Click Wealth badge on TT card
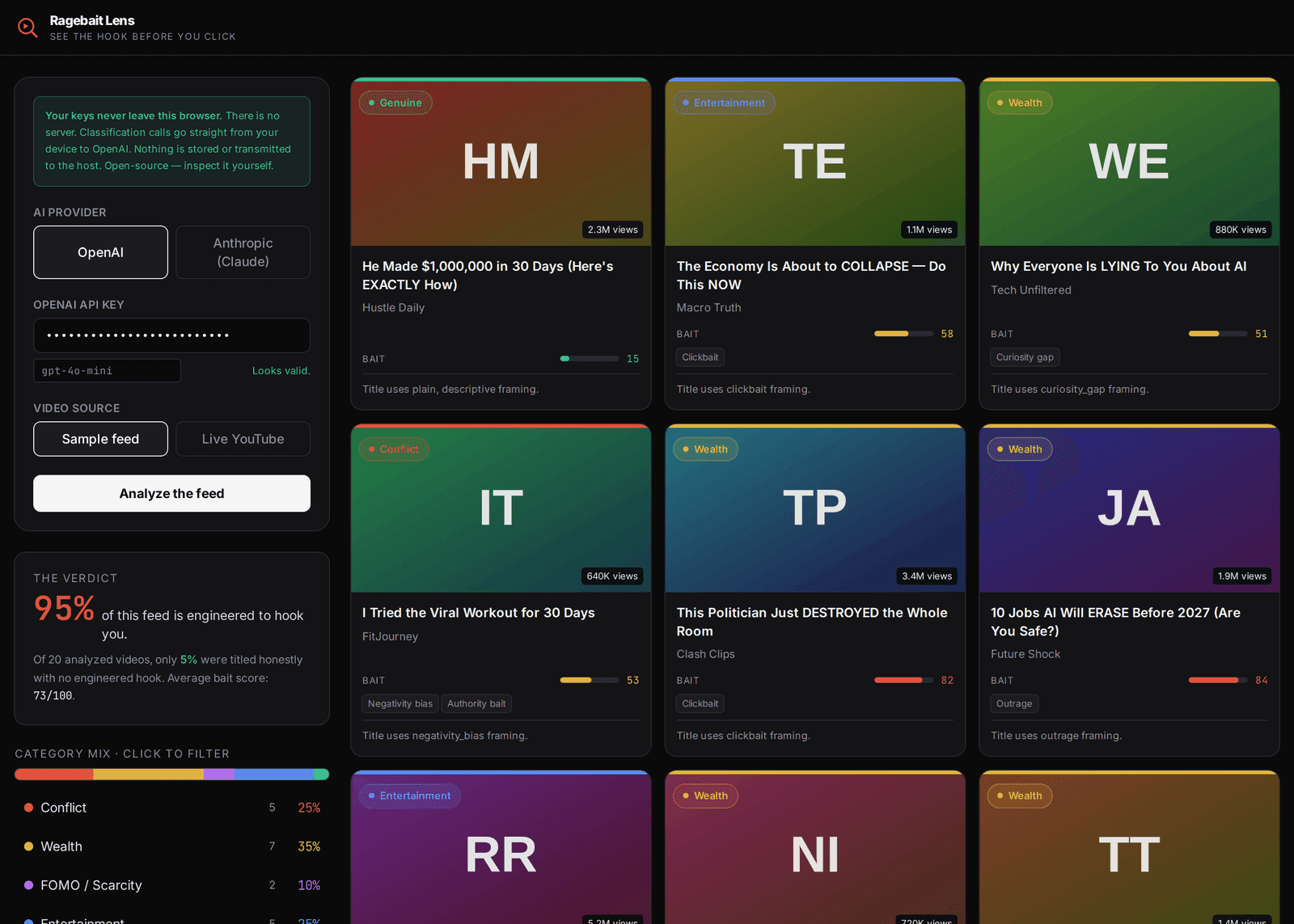 1020,795
